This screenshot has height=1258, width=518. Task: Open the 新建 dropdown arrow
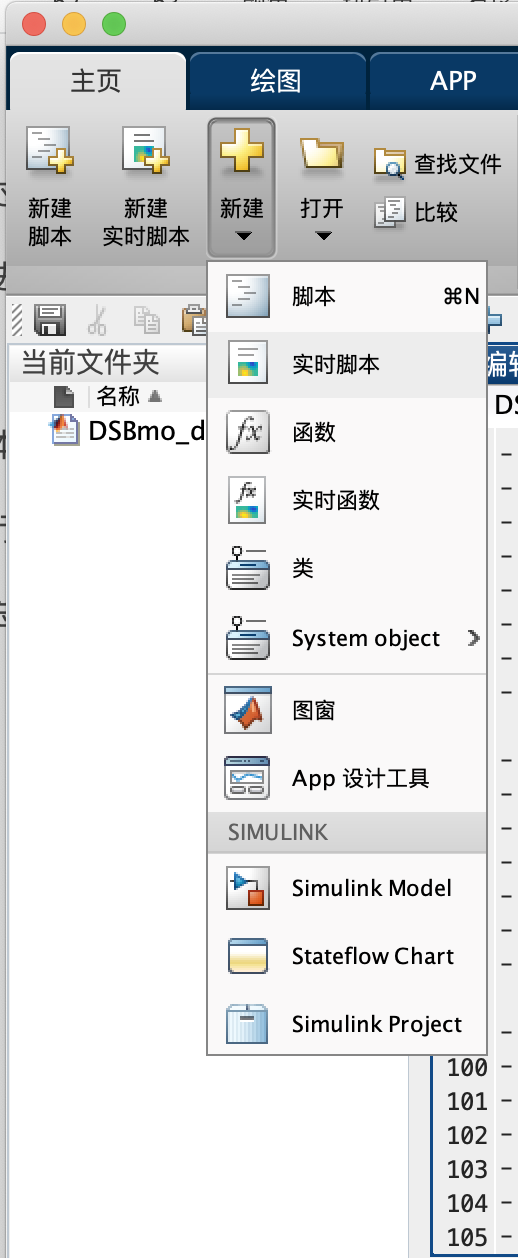[x=242, y=237]
